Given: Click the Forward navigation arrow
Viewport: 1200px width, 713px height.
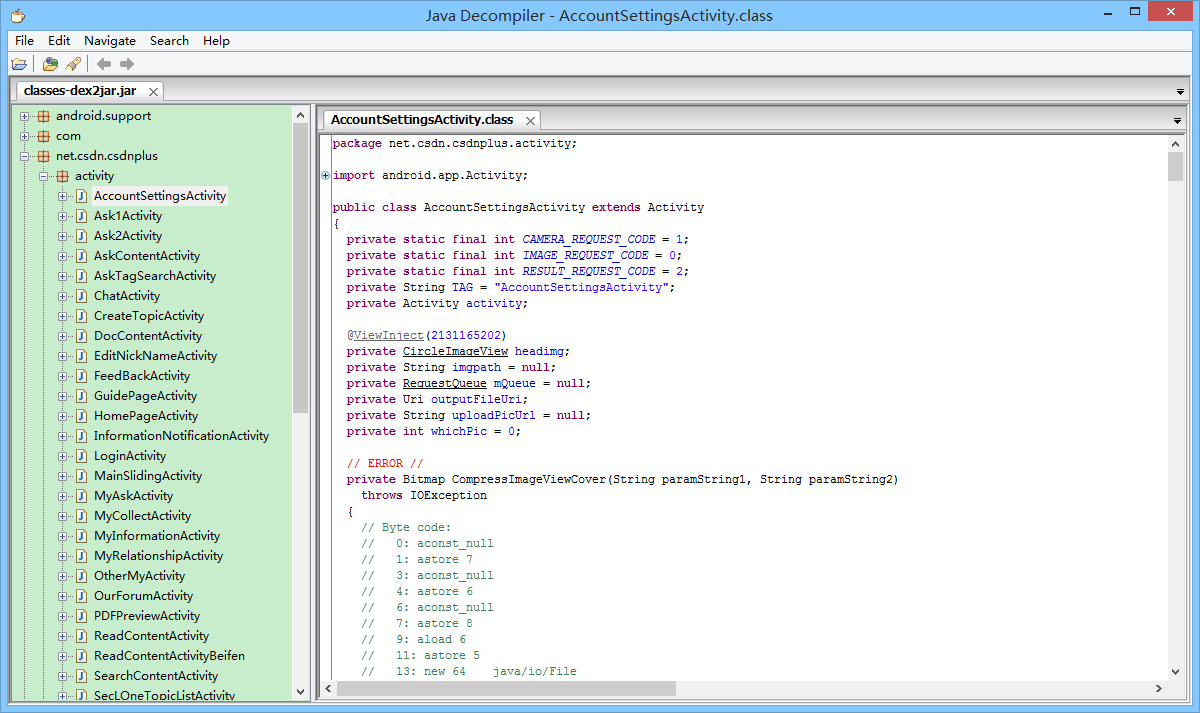Looking at the screenshot, I should pyautogui.click(x=127, y=64).
